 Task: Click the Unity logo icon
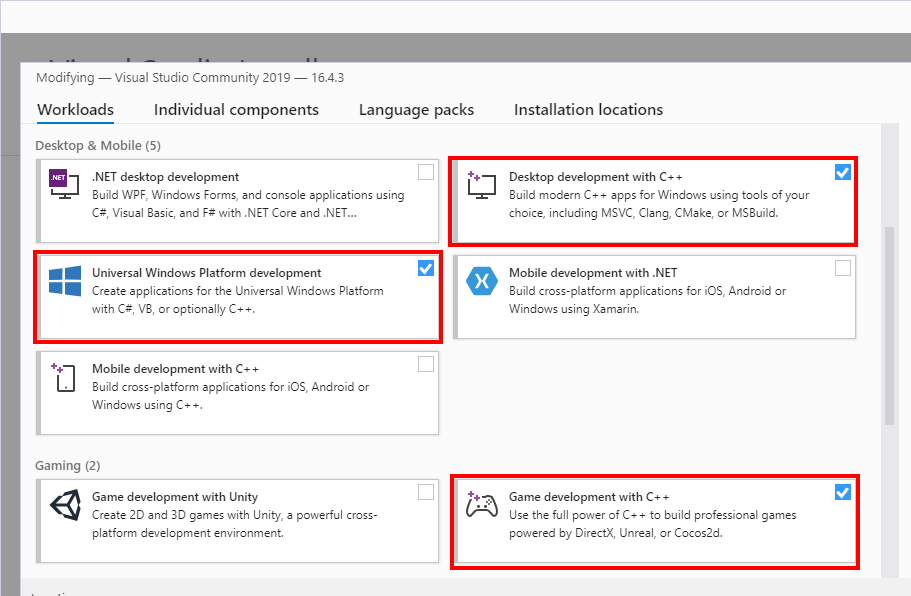tap(65, 505)
